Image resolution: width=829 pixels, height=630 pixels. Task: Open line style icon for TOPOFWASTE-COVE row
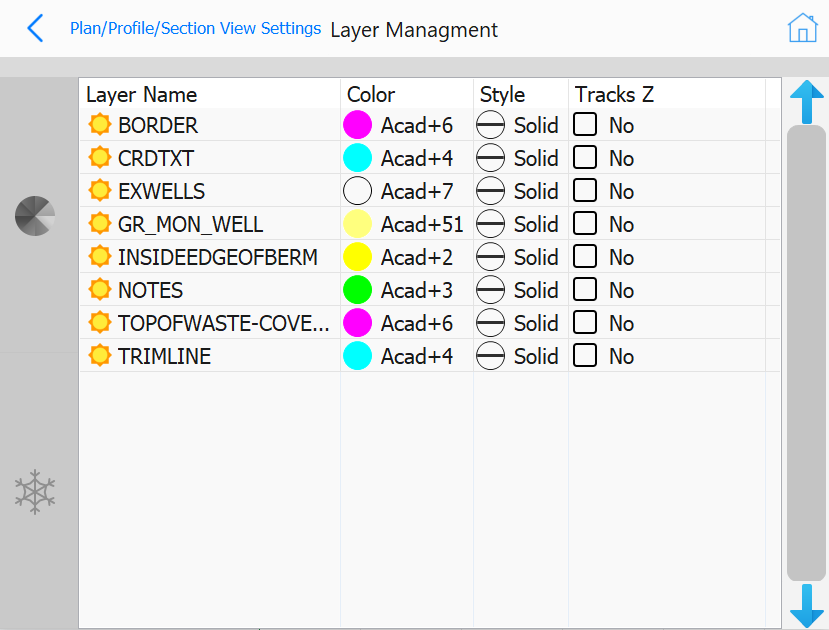490,323
